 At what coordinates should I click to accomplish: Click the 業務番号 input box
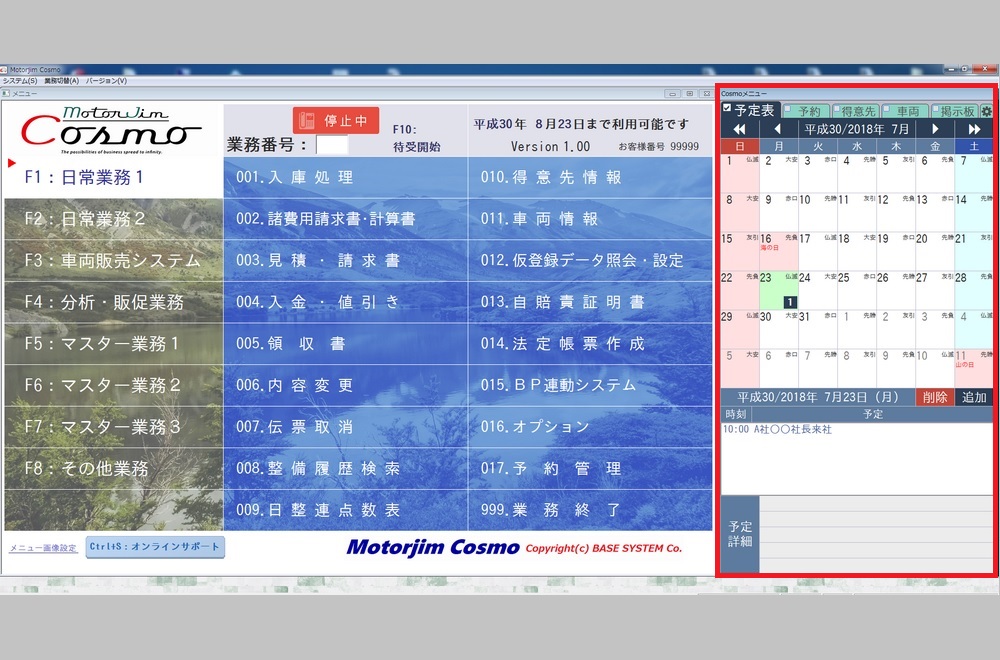pos(332,145)
